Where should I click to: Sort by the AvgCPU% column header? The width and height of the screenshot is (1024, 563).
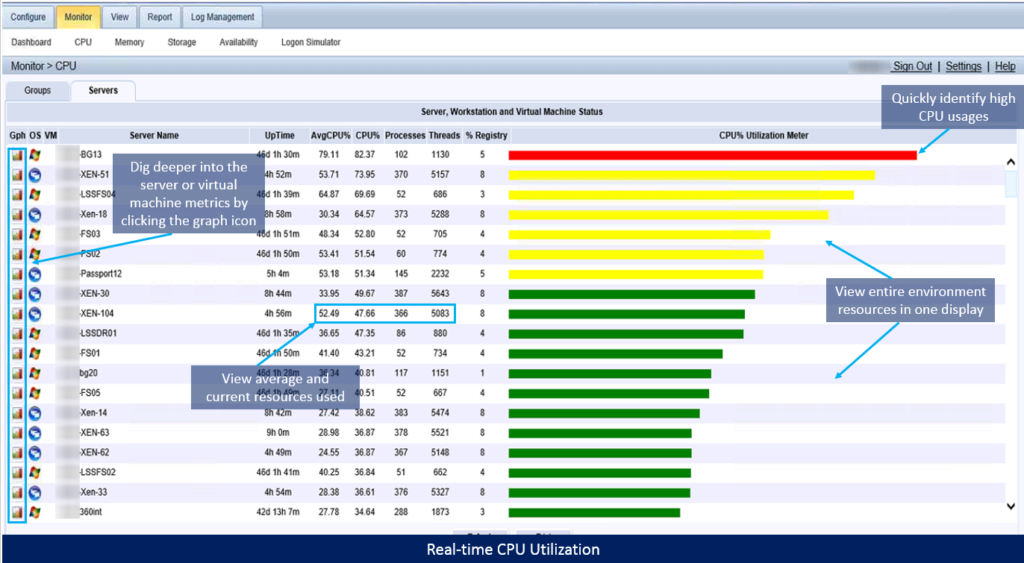coord(329,135)
